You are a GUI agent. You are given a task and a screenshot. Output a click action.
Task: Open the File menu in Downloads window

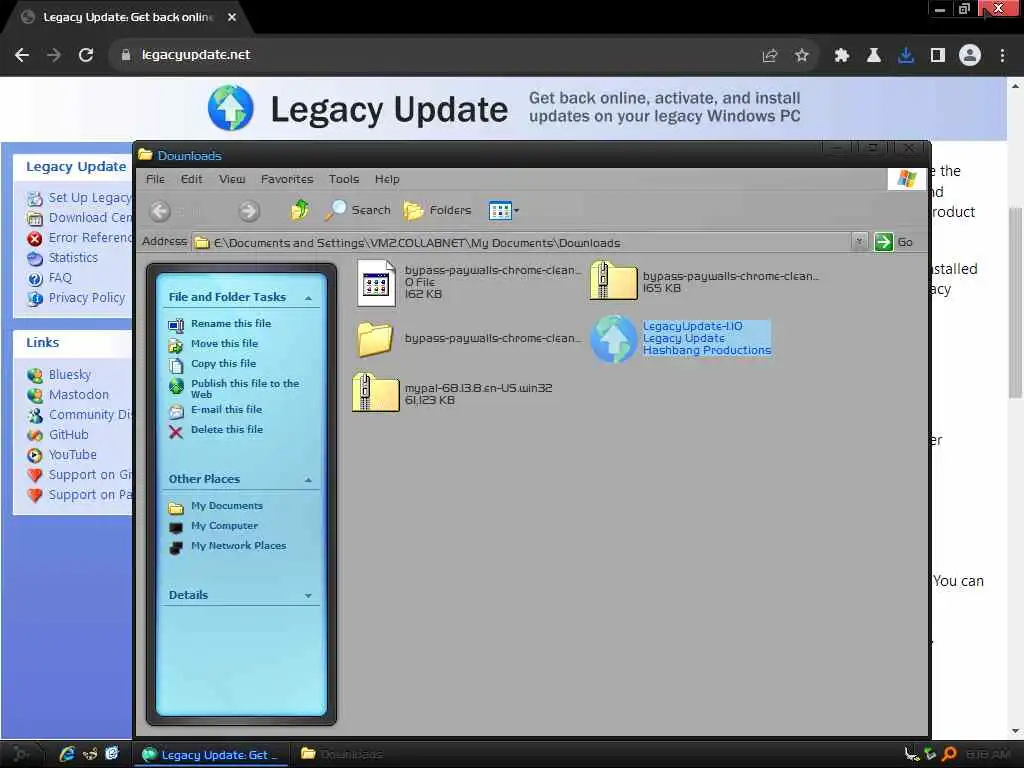pyautogui.click(x=155, y=179)
